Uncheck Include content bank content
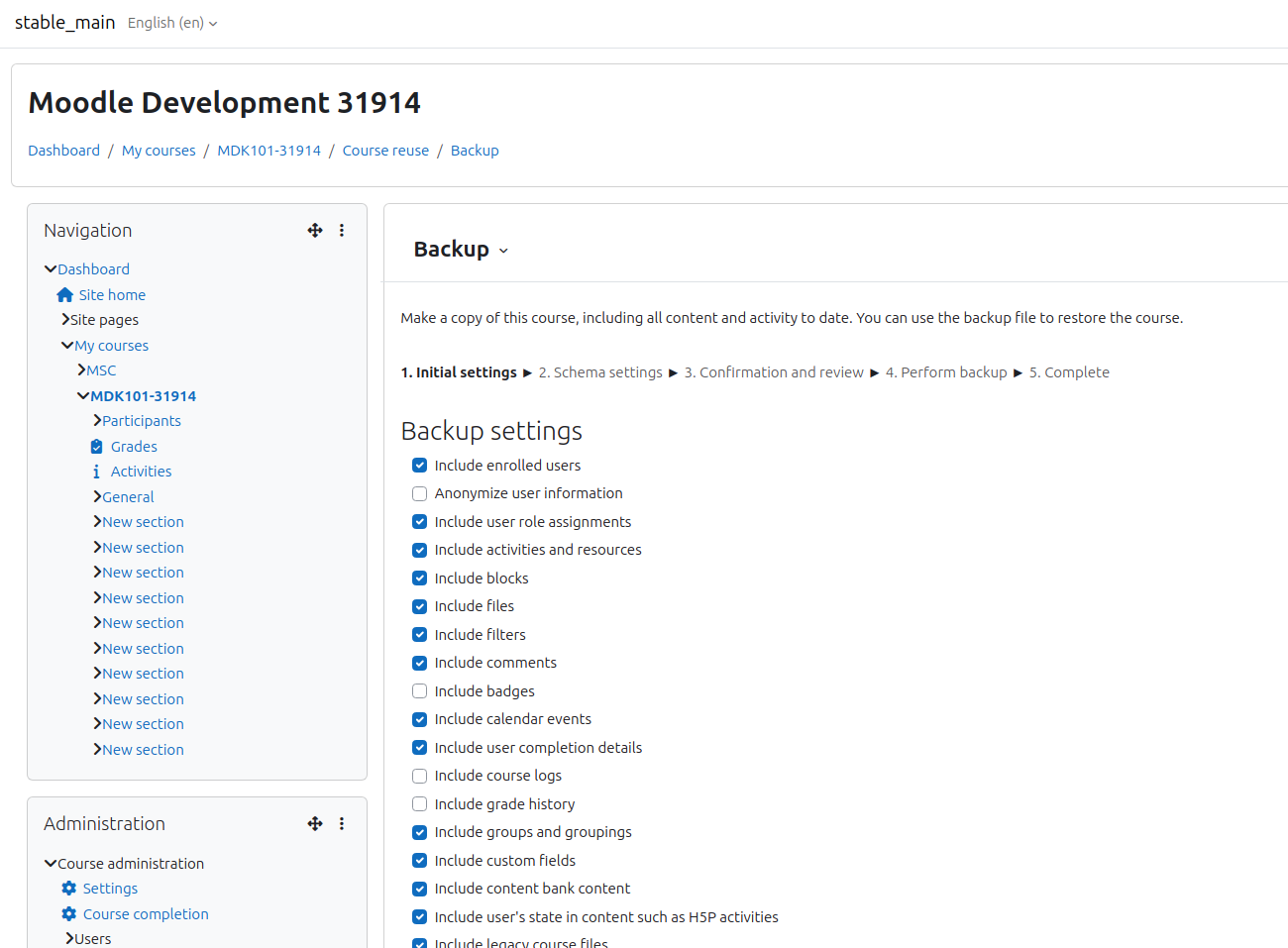This screenshot has height=948, width=1288. pos(420,889)
